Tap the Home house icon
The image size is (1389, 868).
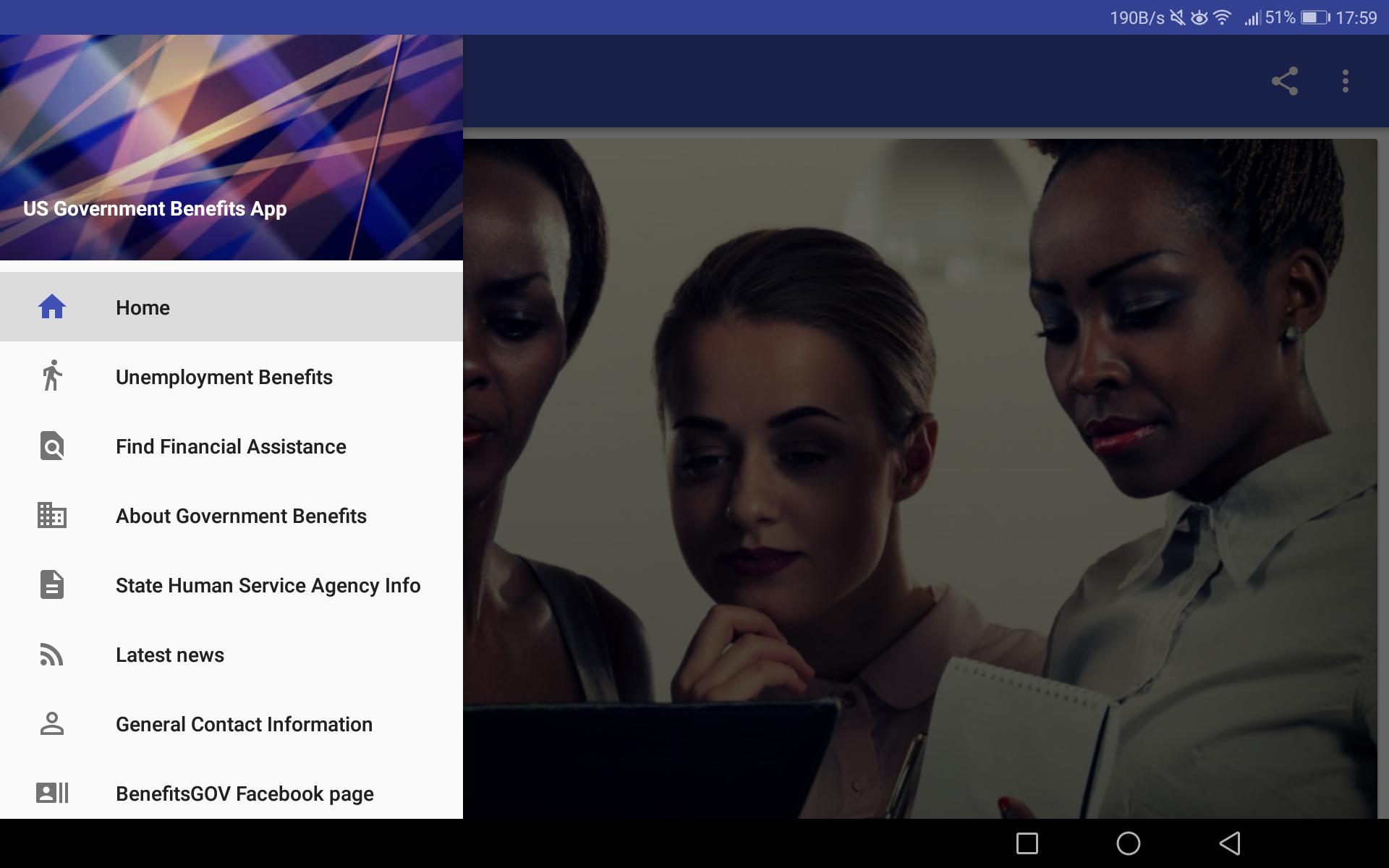click(x=52, y=307)
